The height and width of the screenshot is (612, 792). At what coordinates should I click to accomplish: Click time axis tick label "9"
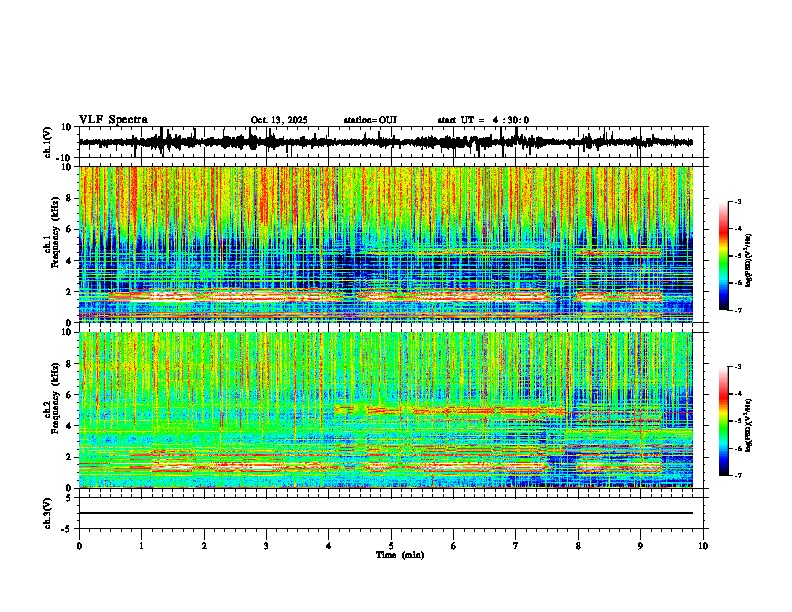tap(640, 546)
